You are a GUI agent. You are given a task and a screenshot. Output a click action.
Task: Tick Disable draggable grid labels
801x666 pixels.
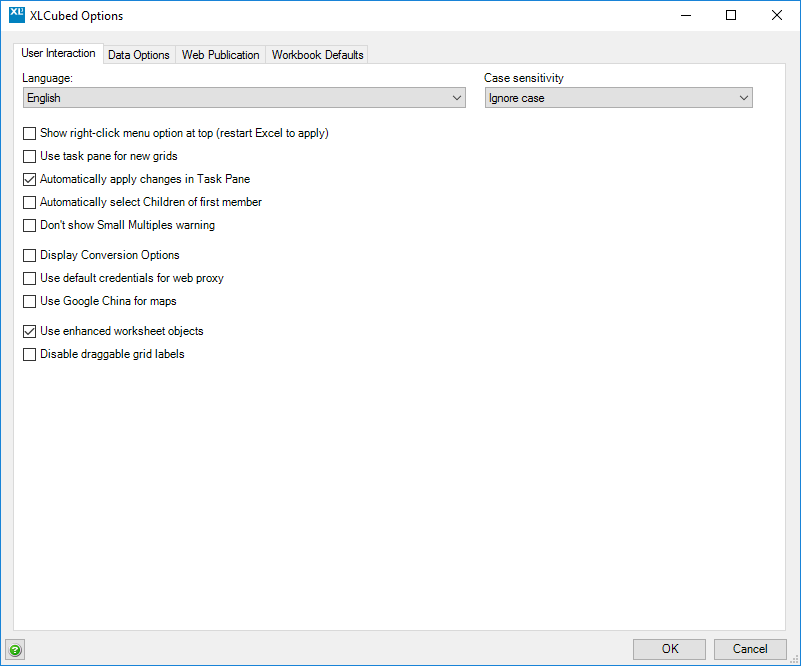pyautogui.click(x=30, y=354)
